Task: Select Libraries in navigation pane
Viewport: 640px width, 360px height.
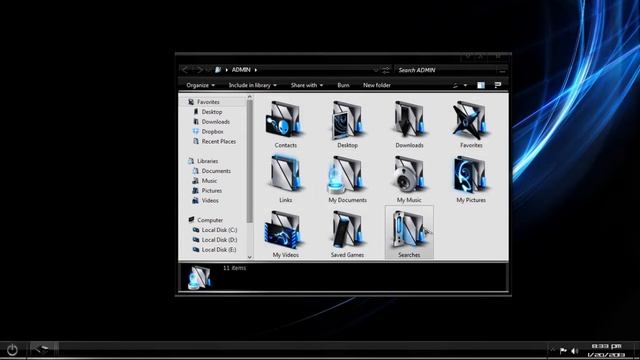Action: (x=203, y=161)
